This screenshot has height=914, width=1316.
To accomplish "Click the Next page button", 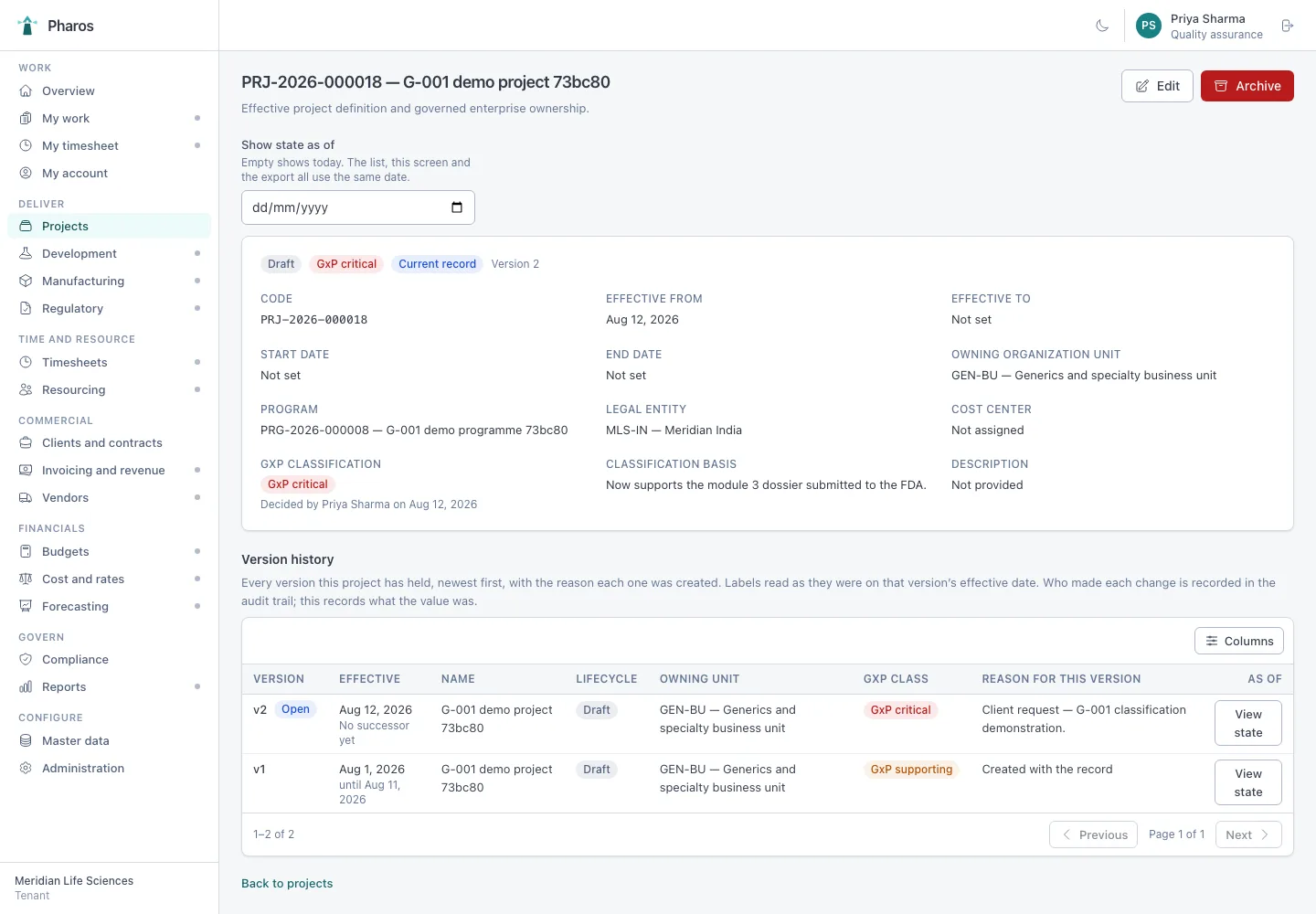I will (x=1248, y=834).
